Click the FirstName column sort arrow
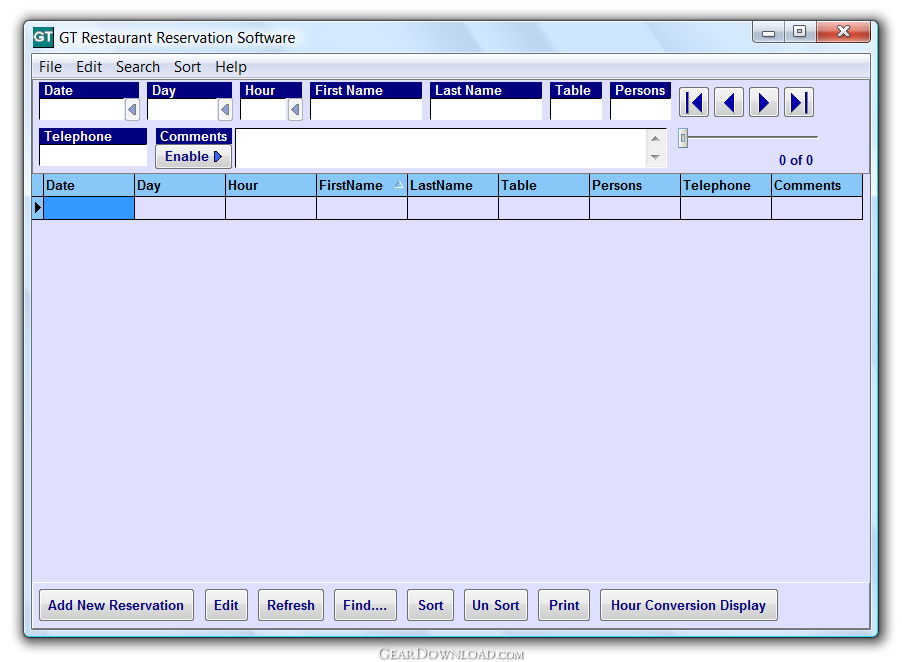 (x=399, y=185)
